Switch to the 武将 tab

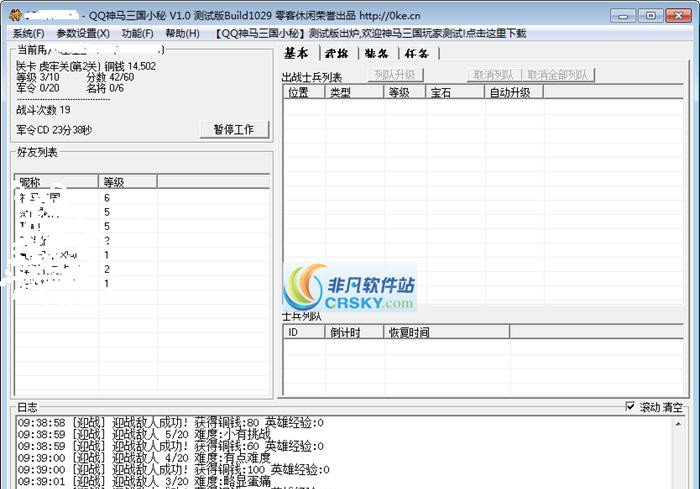coord(337,54)
